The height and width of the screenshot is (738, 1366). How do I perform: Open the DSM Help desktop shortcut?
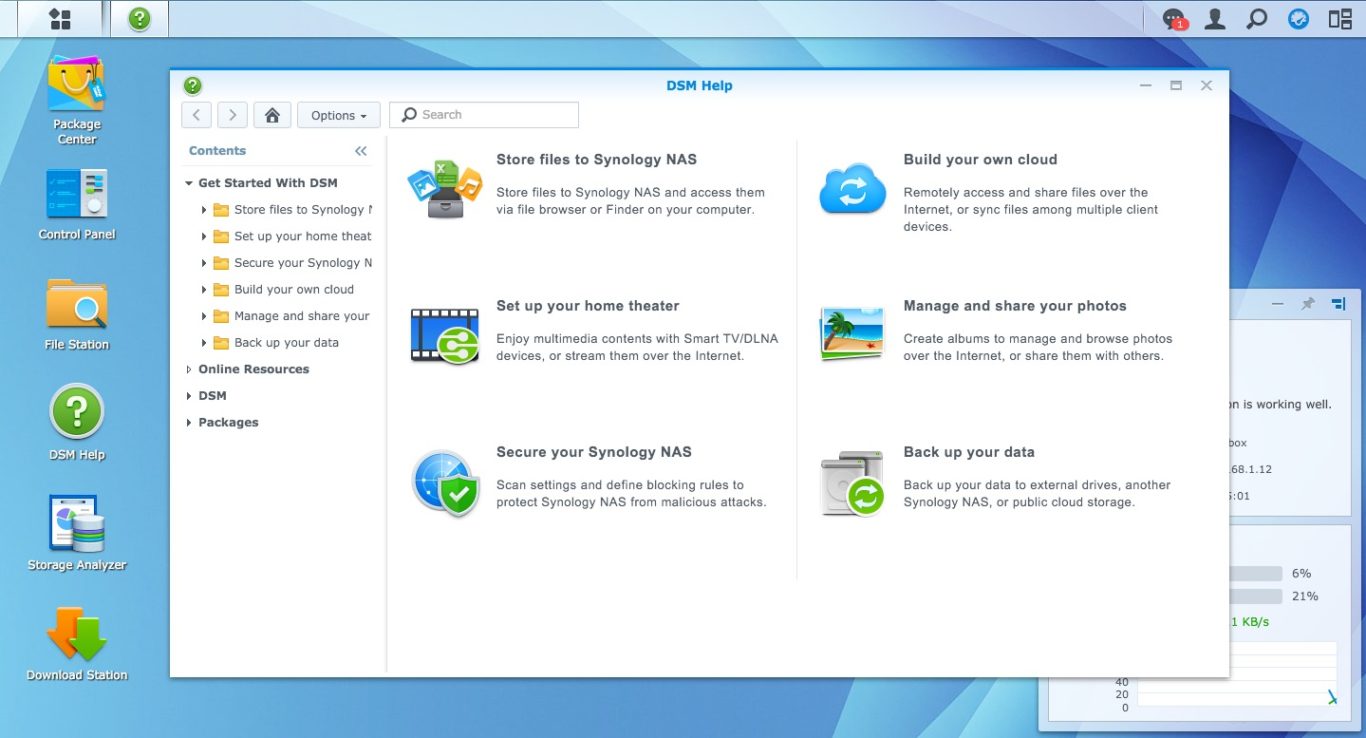[x=77, y=423]
